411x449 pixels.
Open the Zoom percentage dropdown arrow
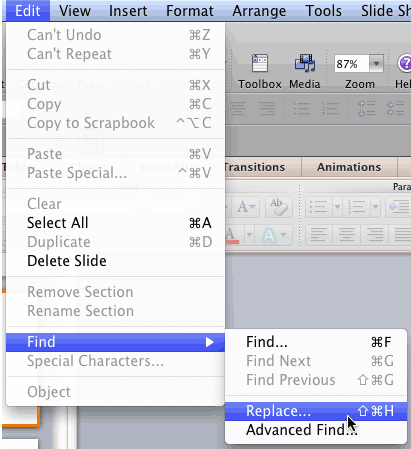coord(376,63)
